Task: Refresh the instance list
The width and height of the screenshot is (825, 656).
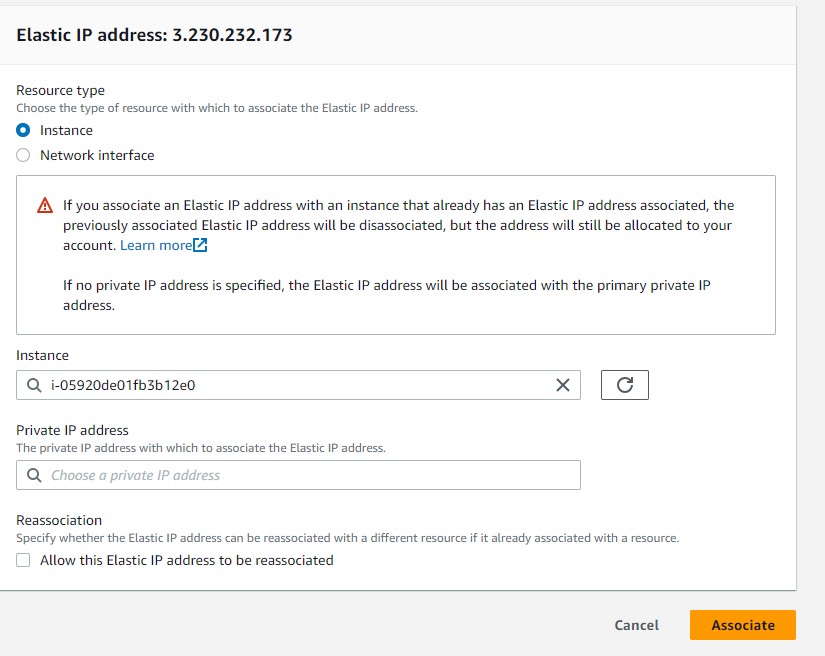Action: tap(625, 385)
